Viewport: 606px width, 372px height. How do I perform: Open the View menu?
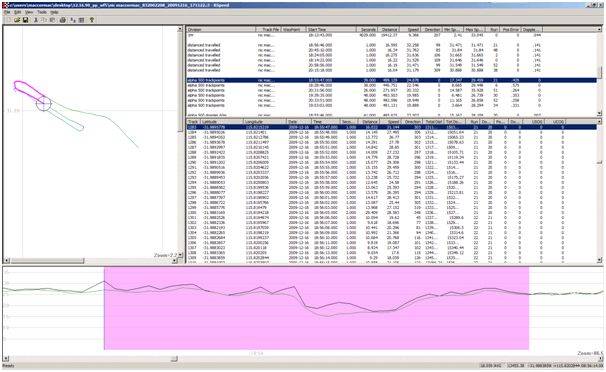tap(29, 12)
